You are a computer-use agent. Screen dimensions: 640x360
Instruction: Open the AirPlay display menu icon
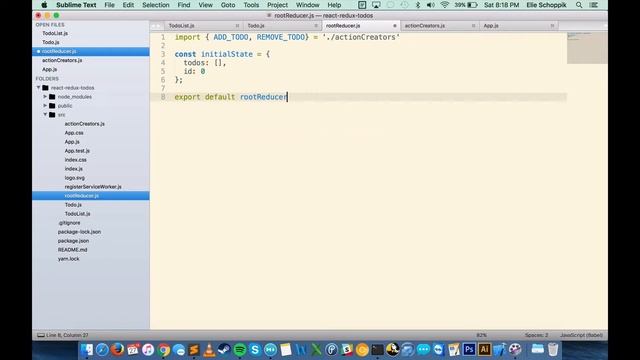coord(376,5)
